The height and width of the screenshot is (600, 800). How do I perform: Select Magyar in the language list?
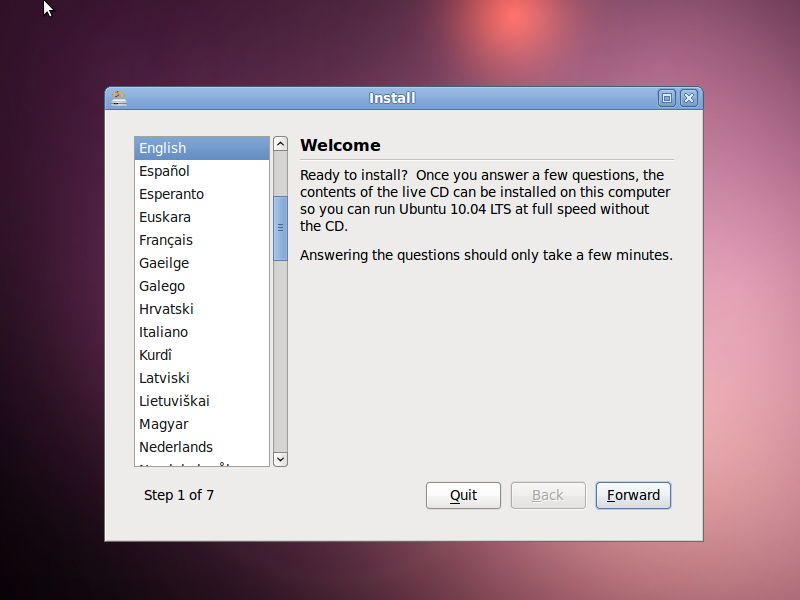[164, 424]
